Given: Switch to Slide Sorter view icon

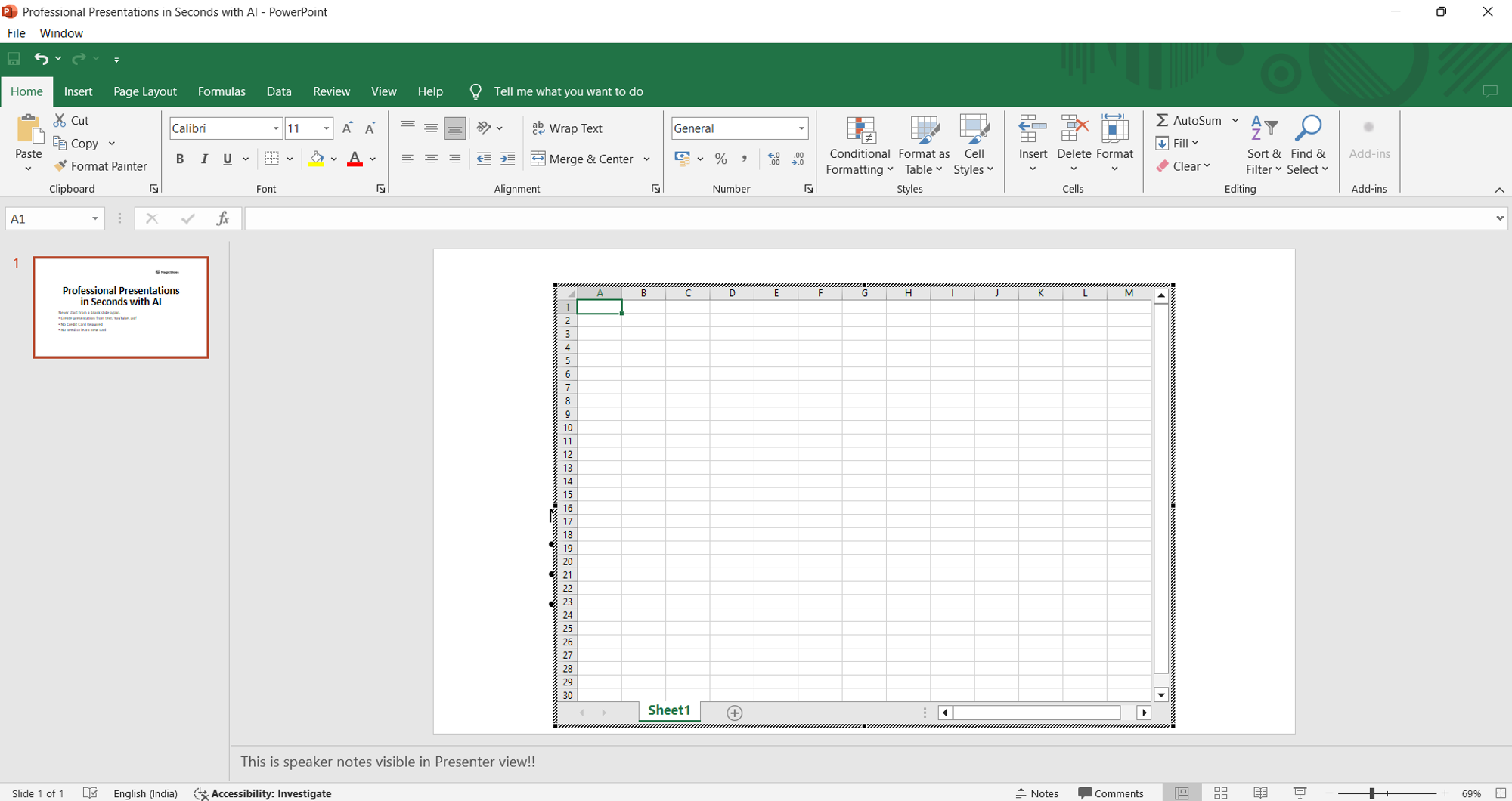Looking at the screenshot, I should point(1220,793).
